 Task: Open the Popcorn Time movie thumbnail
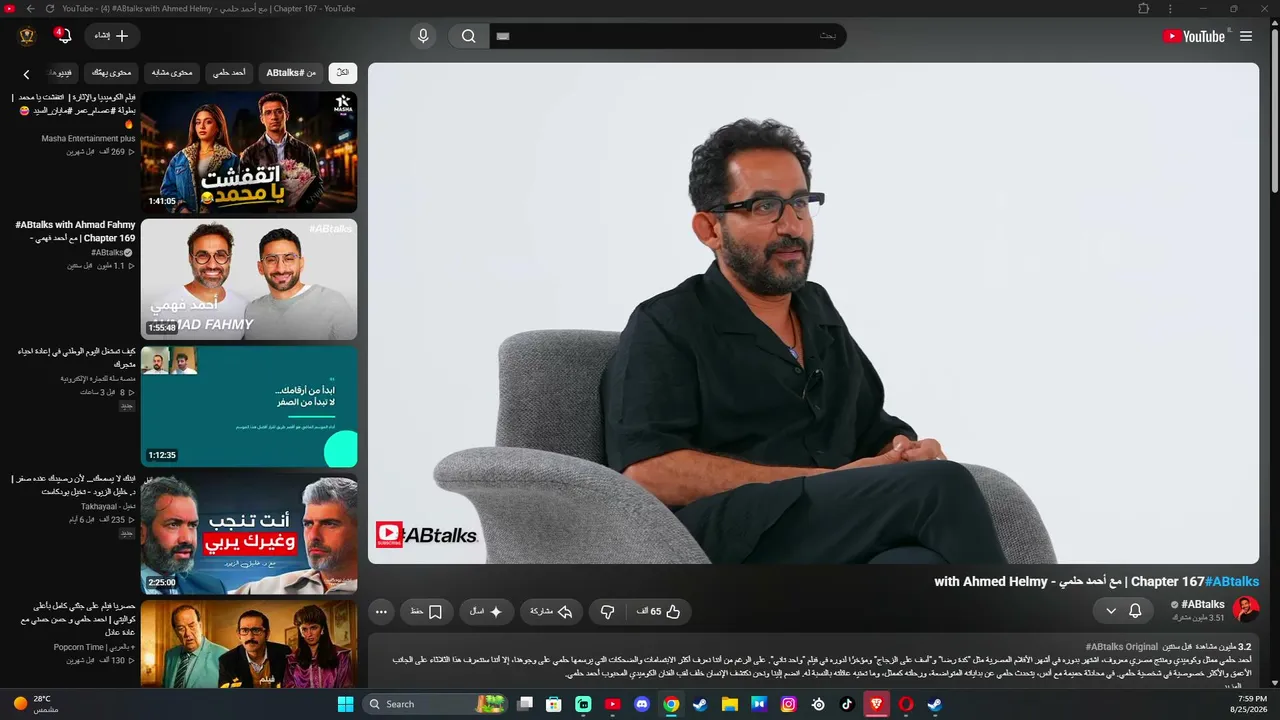pyautogui.click(x=249, y=644)
